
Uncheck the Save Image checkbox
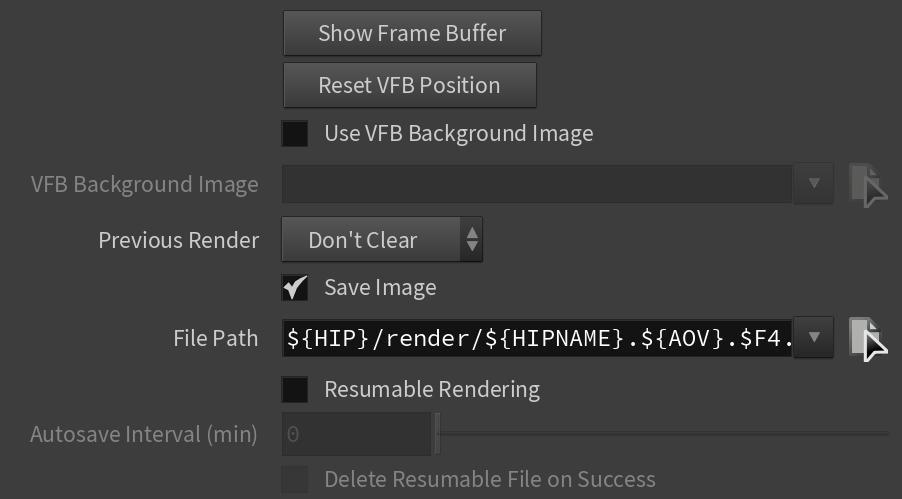pos(295,287)
